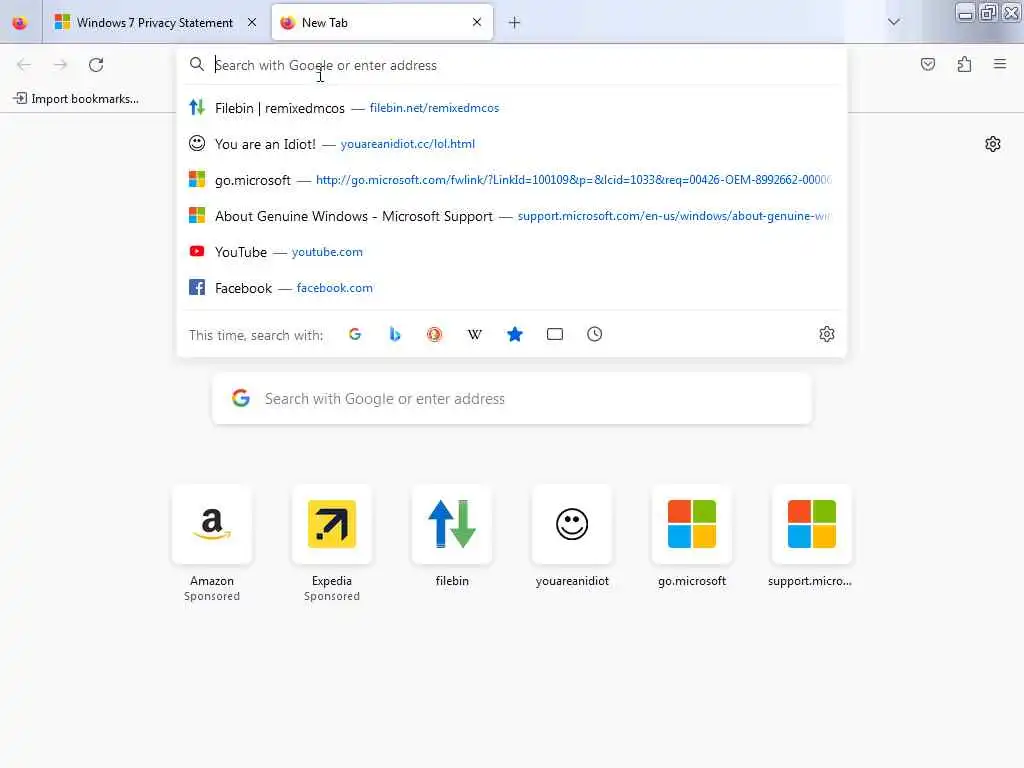Screen dimensions: 1024x768
Task: Click the YouTube favicon in suggestions
Action: [197, 251]
